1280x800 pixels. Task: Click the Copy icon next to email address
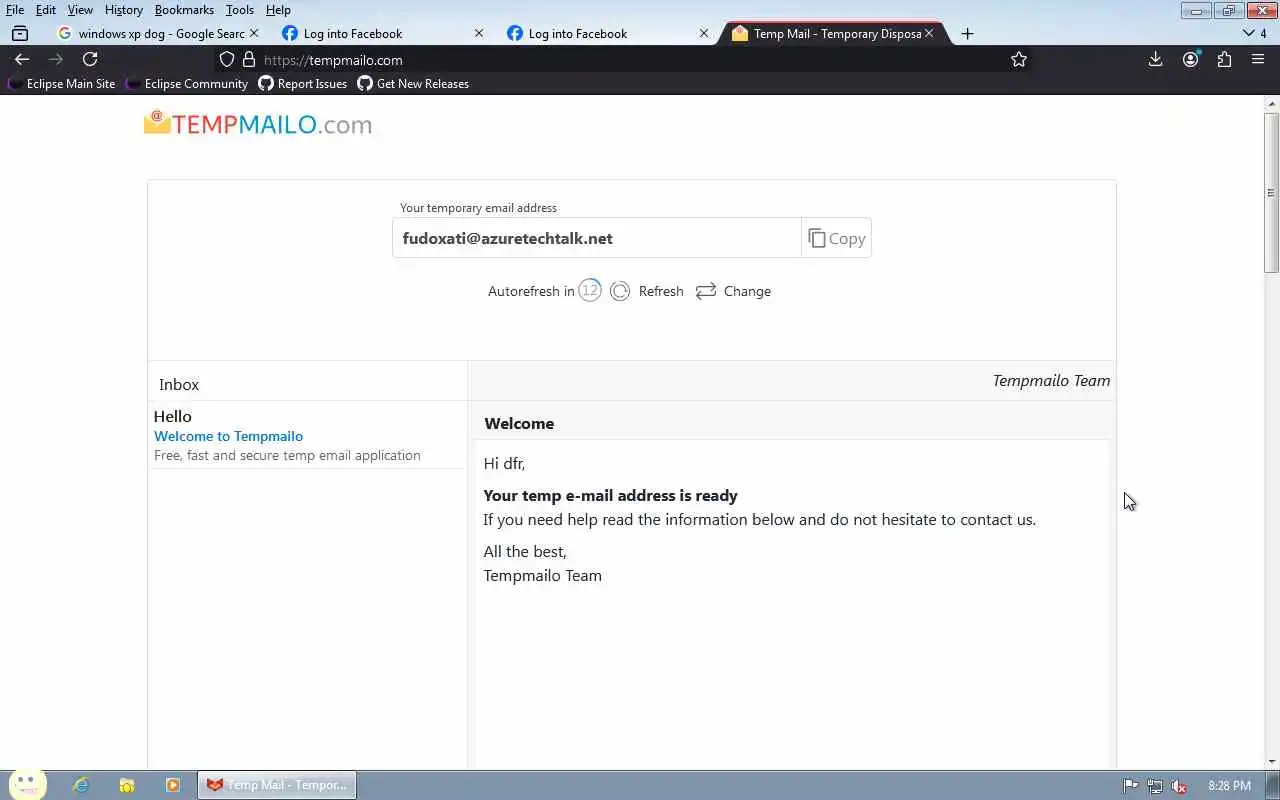pyautogui.click(x=817, y=238)
